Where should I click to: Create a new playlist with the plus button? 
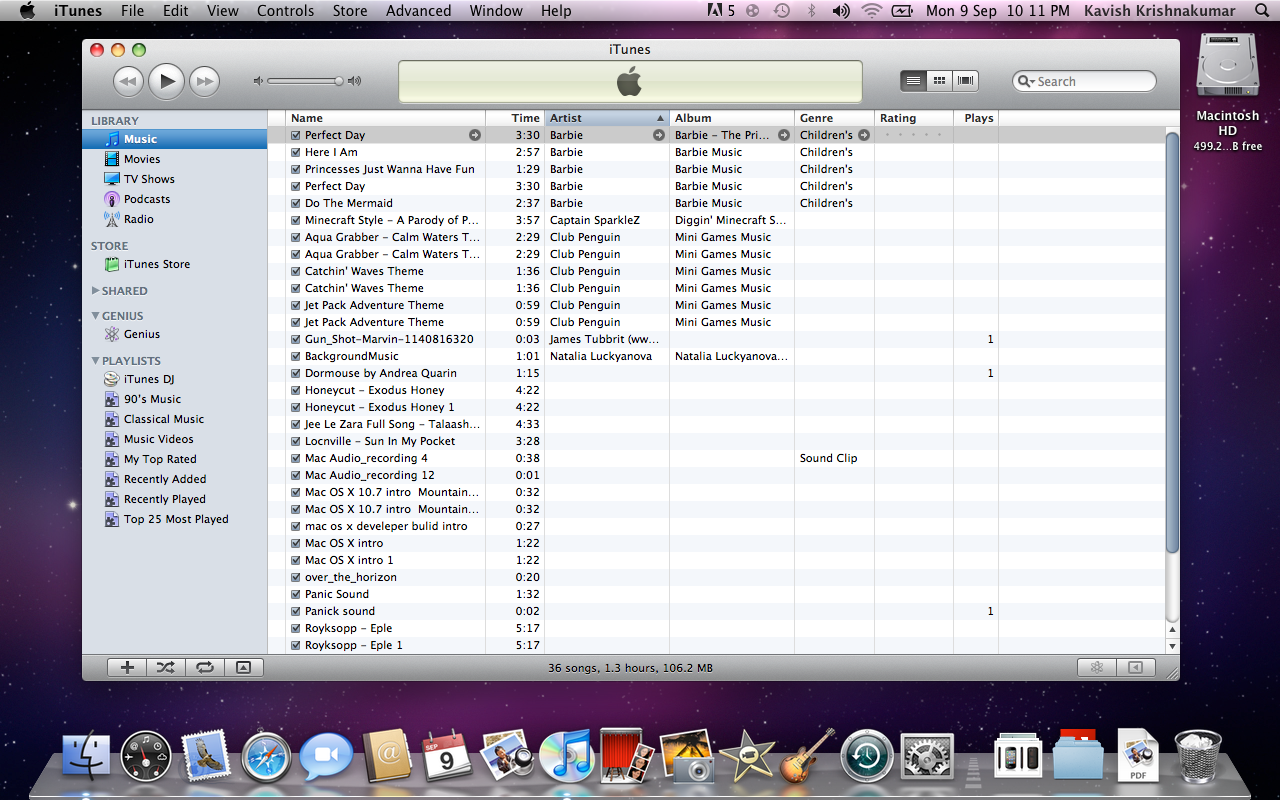pos(126,667)
